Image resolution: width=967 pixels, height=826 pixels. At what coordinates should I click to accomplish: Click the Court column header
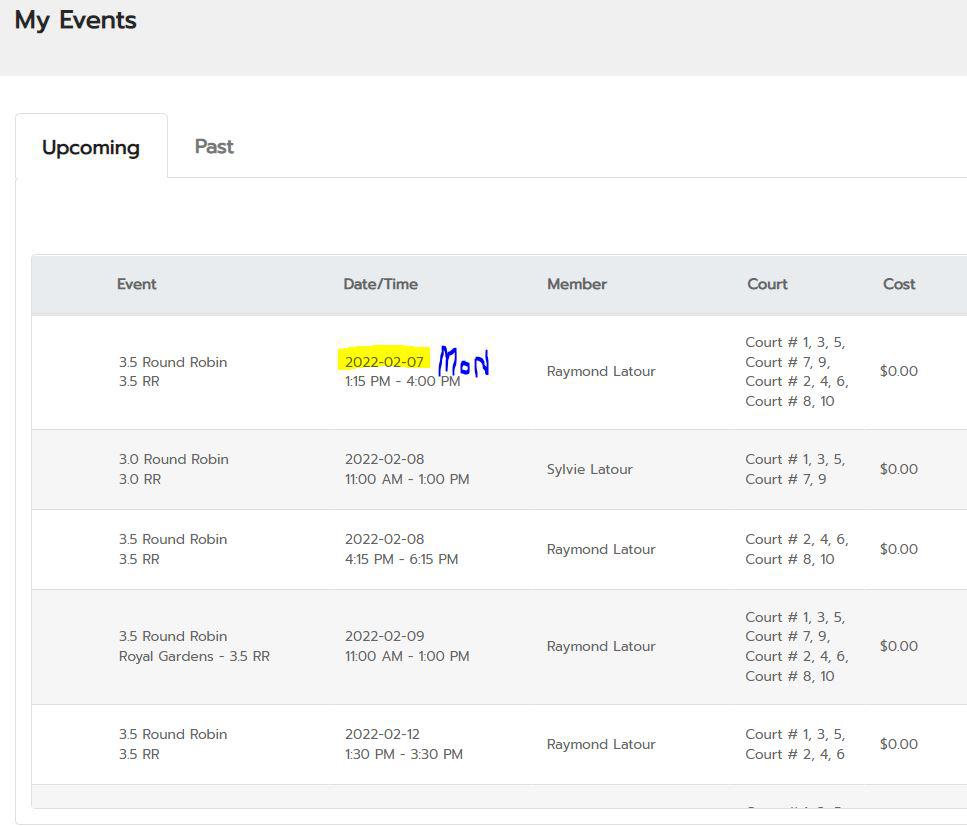[x=767, y=284]
